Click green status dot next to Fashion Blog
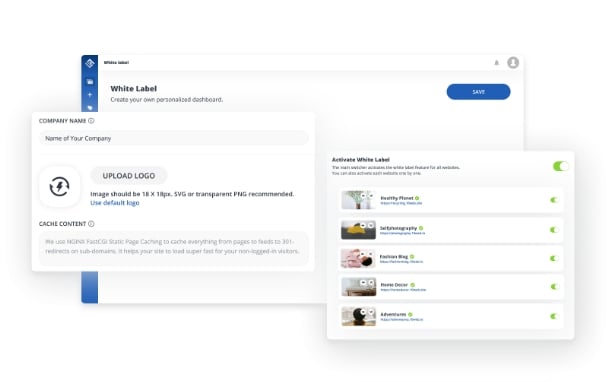 (412, 256)
